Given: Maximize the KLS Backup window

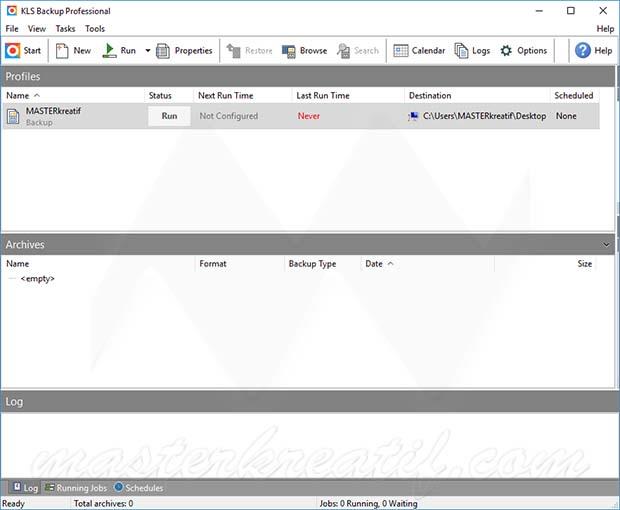Looking at the screenshot, I should pyautogui.click(x=571, y=11).
